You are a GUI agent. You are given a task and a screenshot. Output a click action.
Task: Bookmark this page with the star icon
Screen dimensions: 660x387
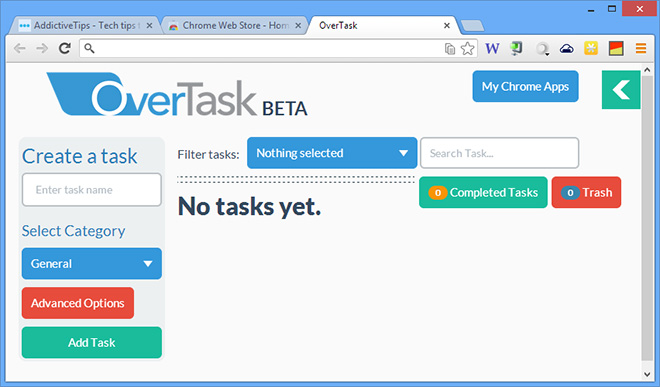(467, 49)
